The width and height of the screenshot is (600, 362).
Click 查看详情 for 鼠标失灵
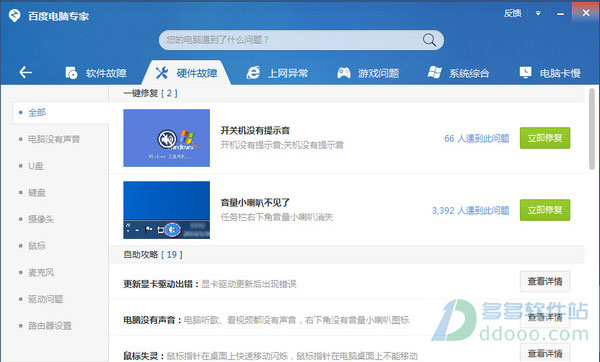[x=545, y=353]
